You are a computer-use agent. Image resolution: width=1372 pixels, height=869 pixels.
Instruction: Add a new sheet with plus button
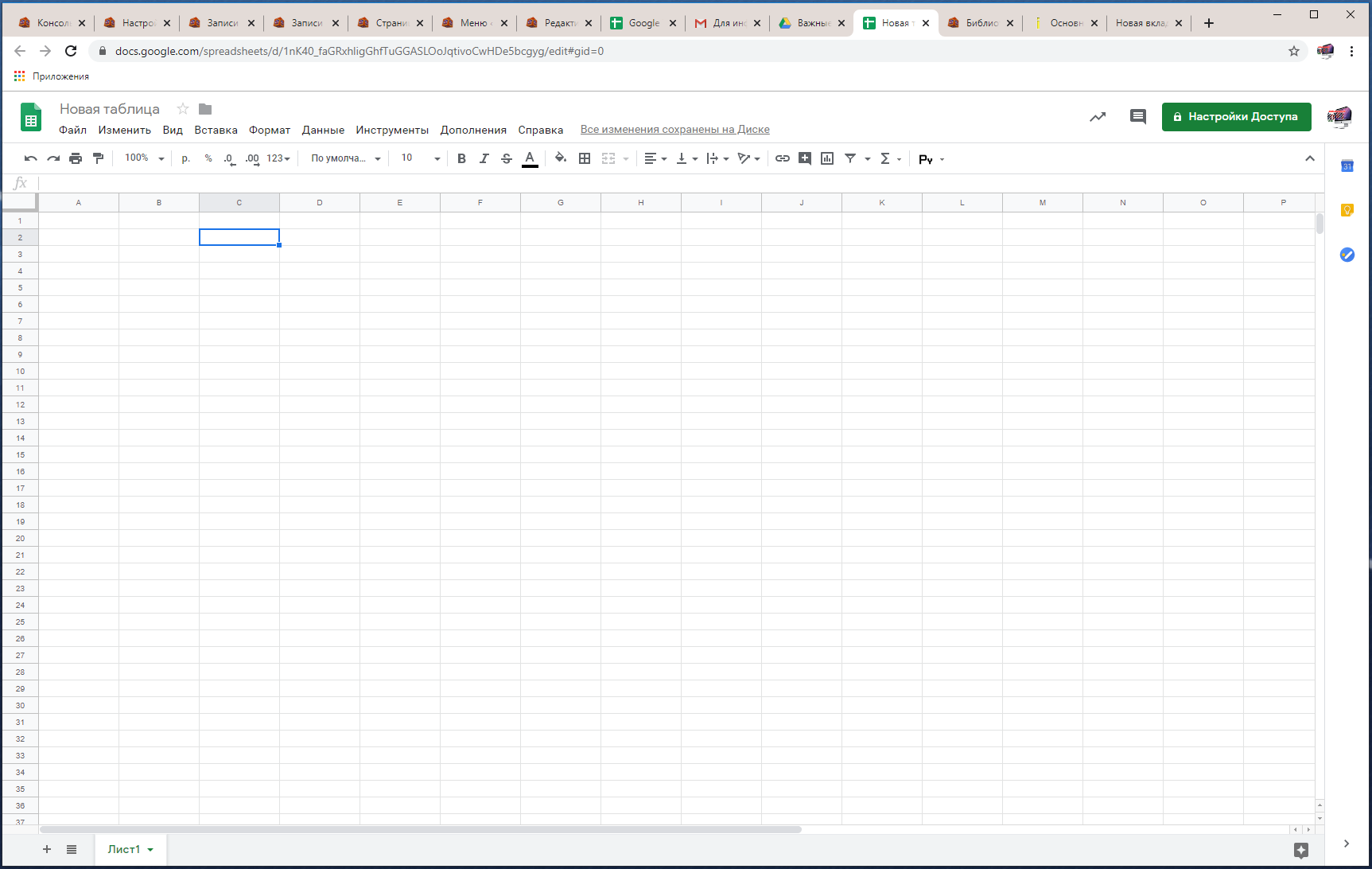pyautogui.click(x=47, y=849)
